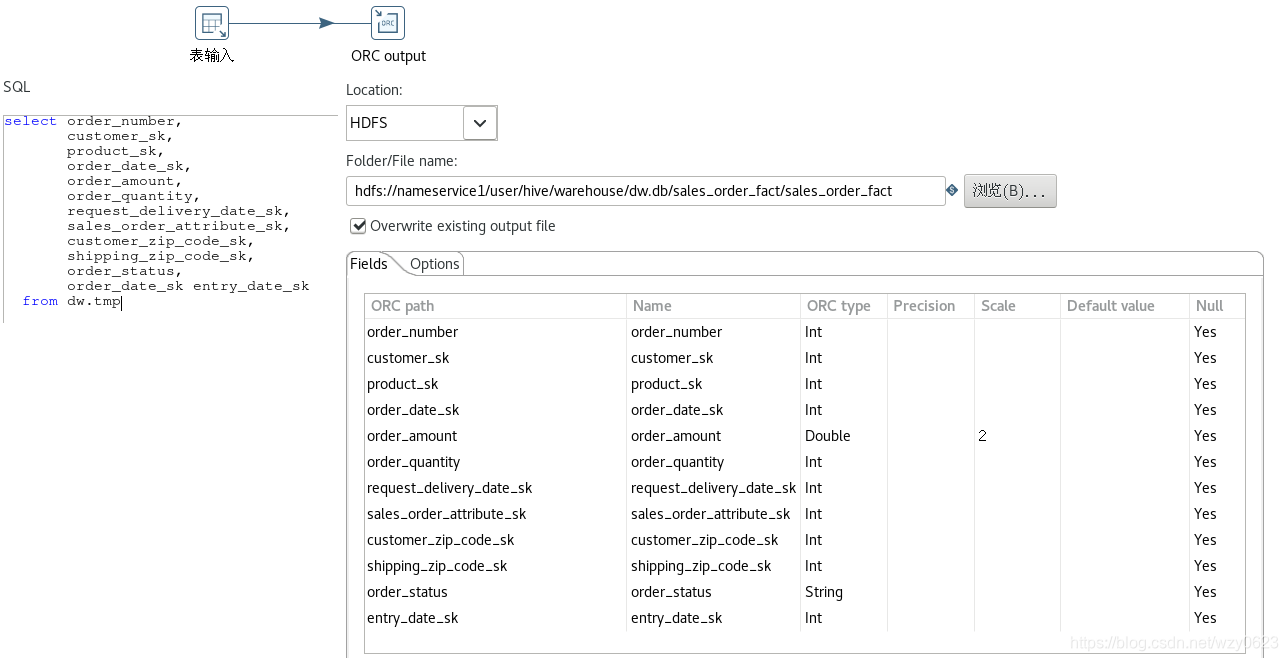The width and height of the screenshot is (1288, 661).
Task: Click the select keyword in SQL
Action: pos(30,121)
